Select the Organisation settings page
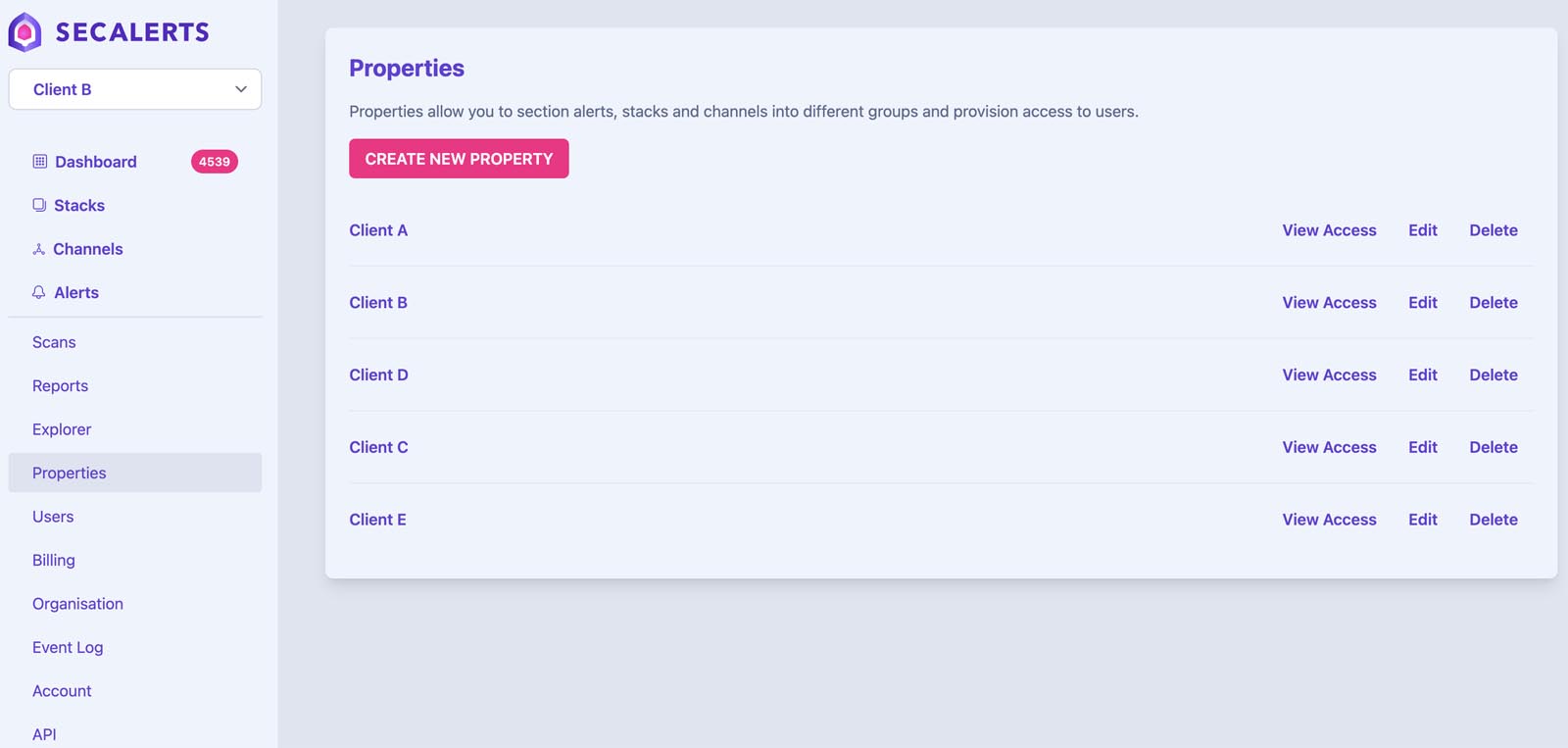Image resolution: width=1568 pixels, height=748 pixels. tap(77, 603)
